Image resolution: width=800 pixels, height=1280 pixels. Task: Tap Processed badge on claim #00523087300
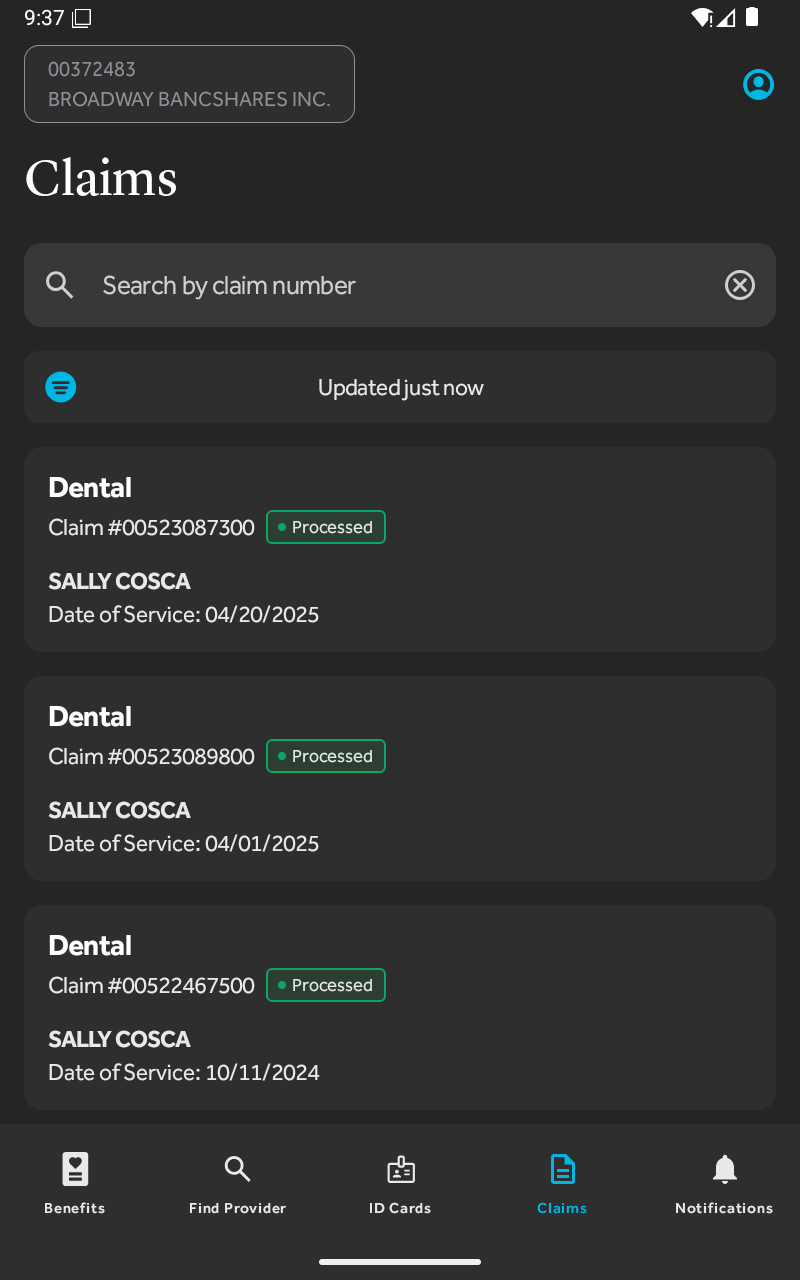325,527
